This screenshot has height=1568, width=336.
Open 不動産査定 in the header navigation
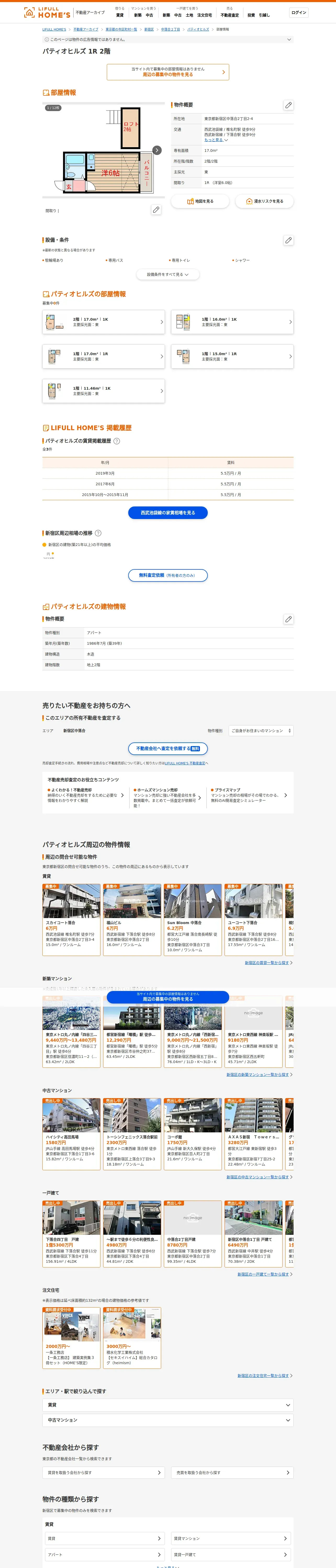coord(230,15)
